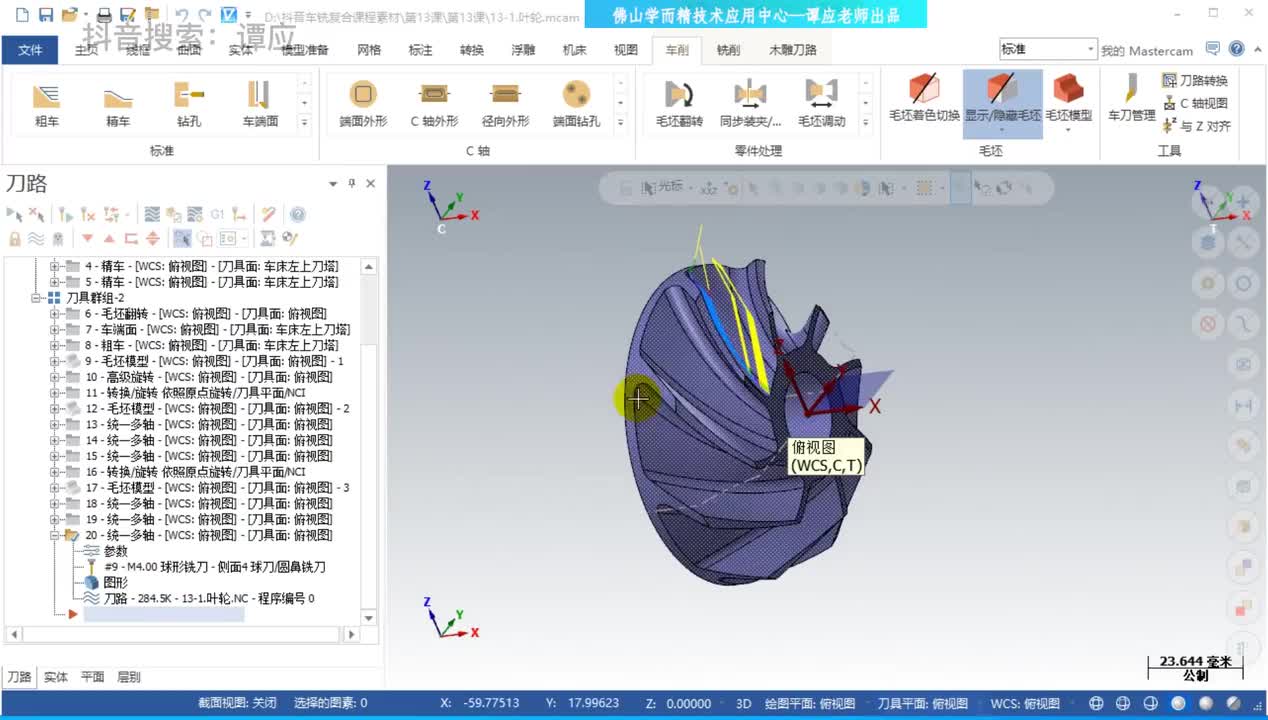Screen dimensions: 1268x720
Task: Collapse operation 20 - 统一多轴
Action: pyautogui.click(x=55, y=535)
